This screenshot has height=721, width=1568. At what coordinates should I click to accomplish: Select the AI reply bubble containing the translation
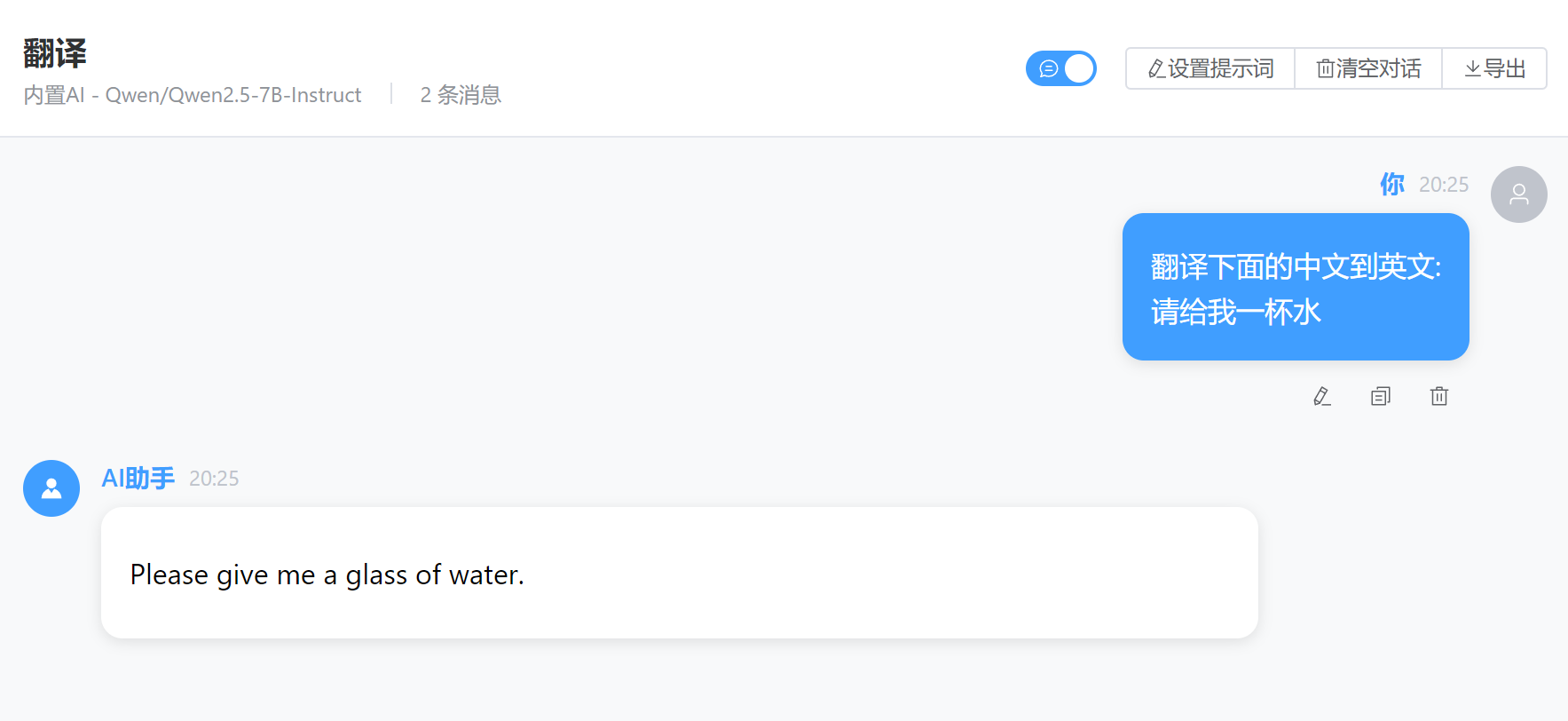click(x=679, y=573)
